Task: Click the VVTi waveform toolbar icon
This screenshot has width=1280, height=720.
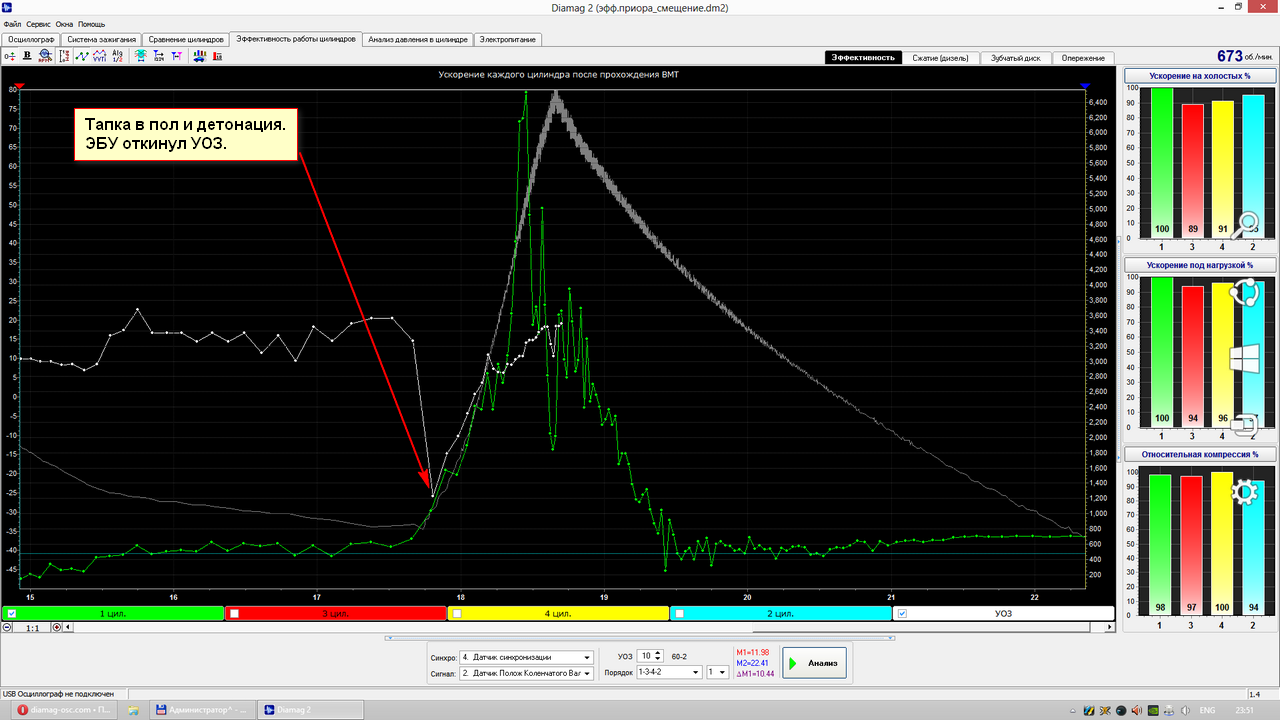Action: (x=99, y=56)
